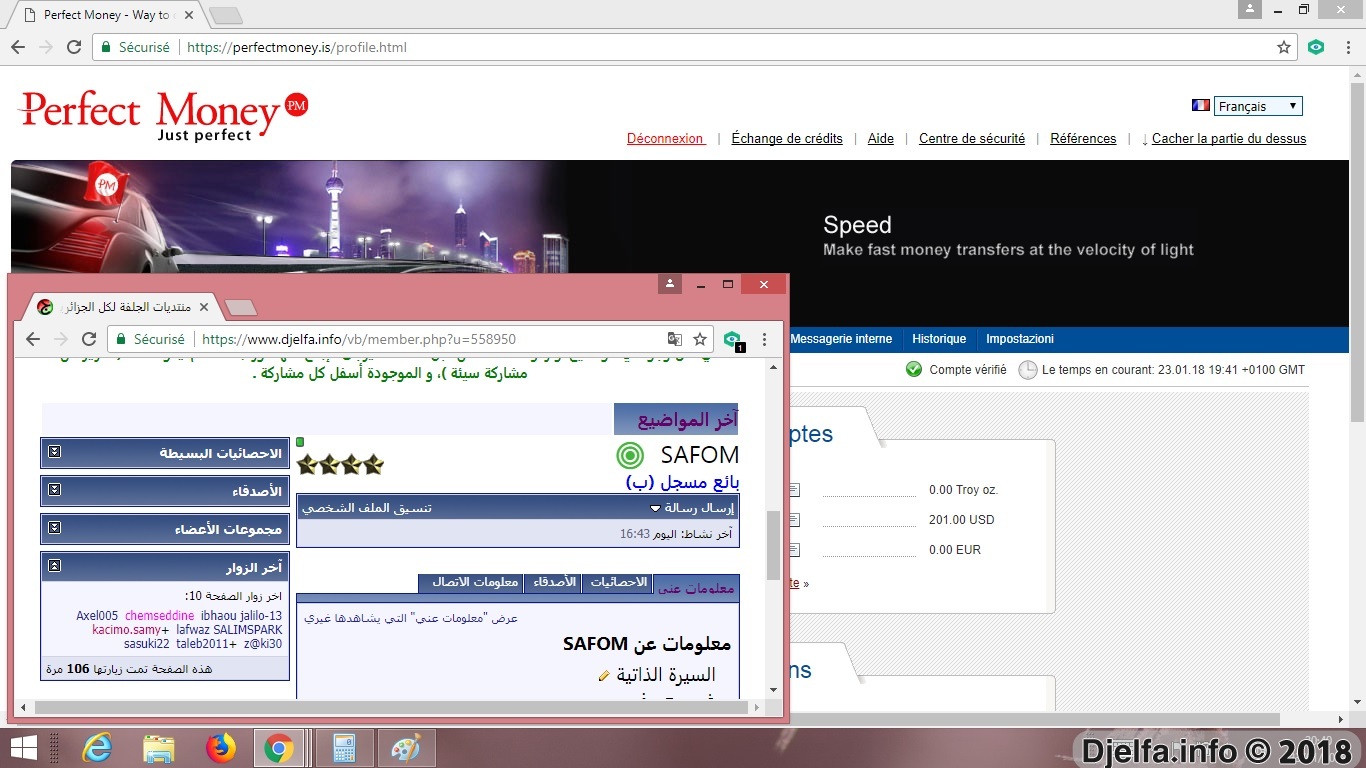This screenshot has width=1366, height=768.
Task: Switch to الاحصائيات profile tab
Action: [619, 582]
